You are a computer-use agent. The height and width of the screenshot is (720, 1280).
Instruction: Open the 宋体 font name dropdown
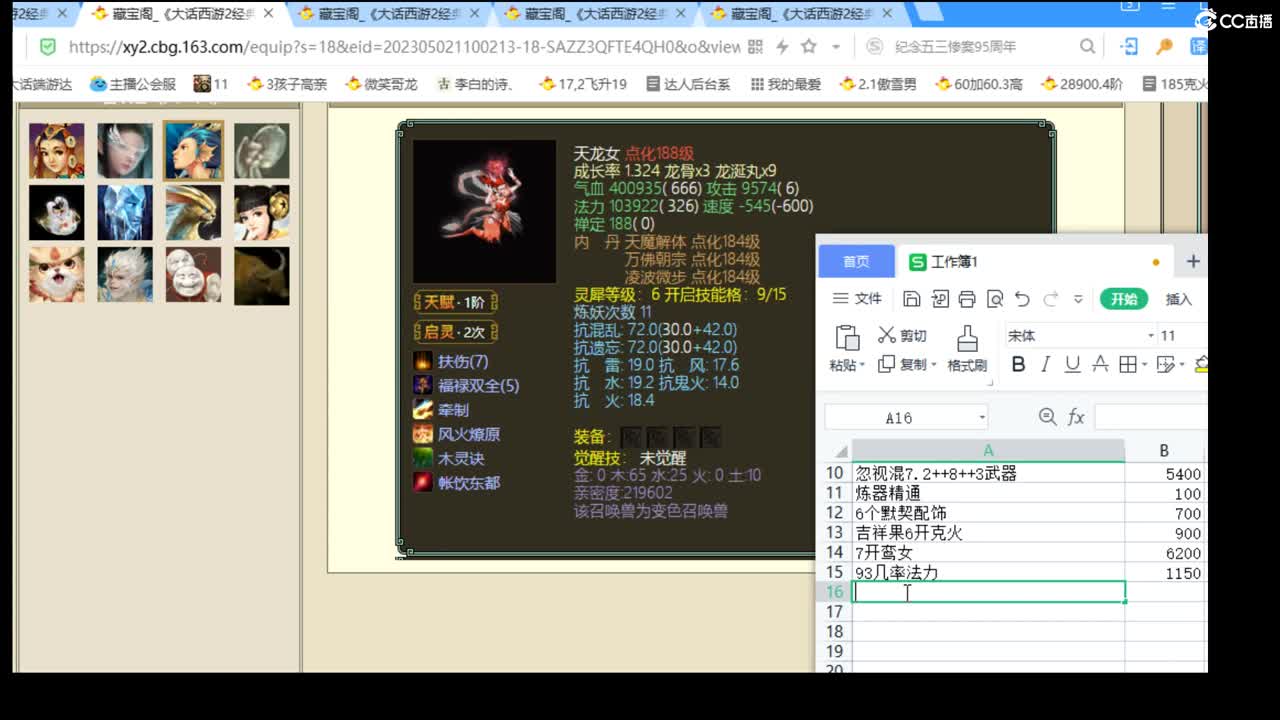click(1150, 336)
